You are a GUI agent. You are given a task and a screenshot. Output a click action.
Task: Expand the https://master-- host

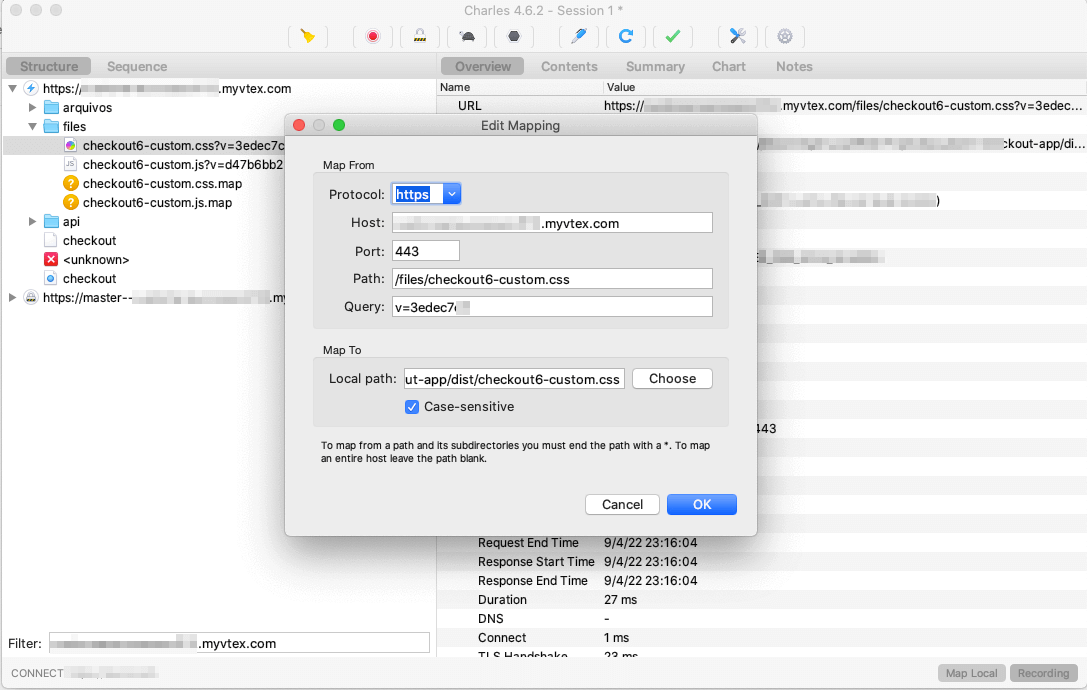pyautogui.click(x=12, y=297)
